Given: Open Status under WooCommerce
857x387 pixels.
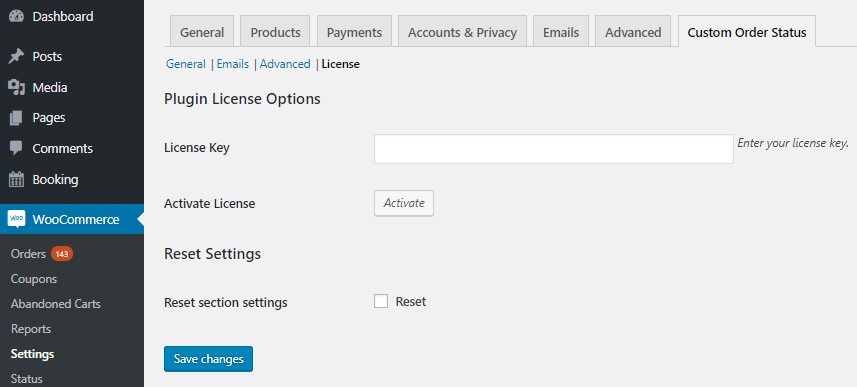Looking at the screenshot, I should pyautogui.click(x=27, y=379).
